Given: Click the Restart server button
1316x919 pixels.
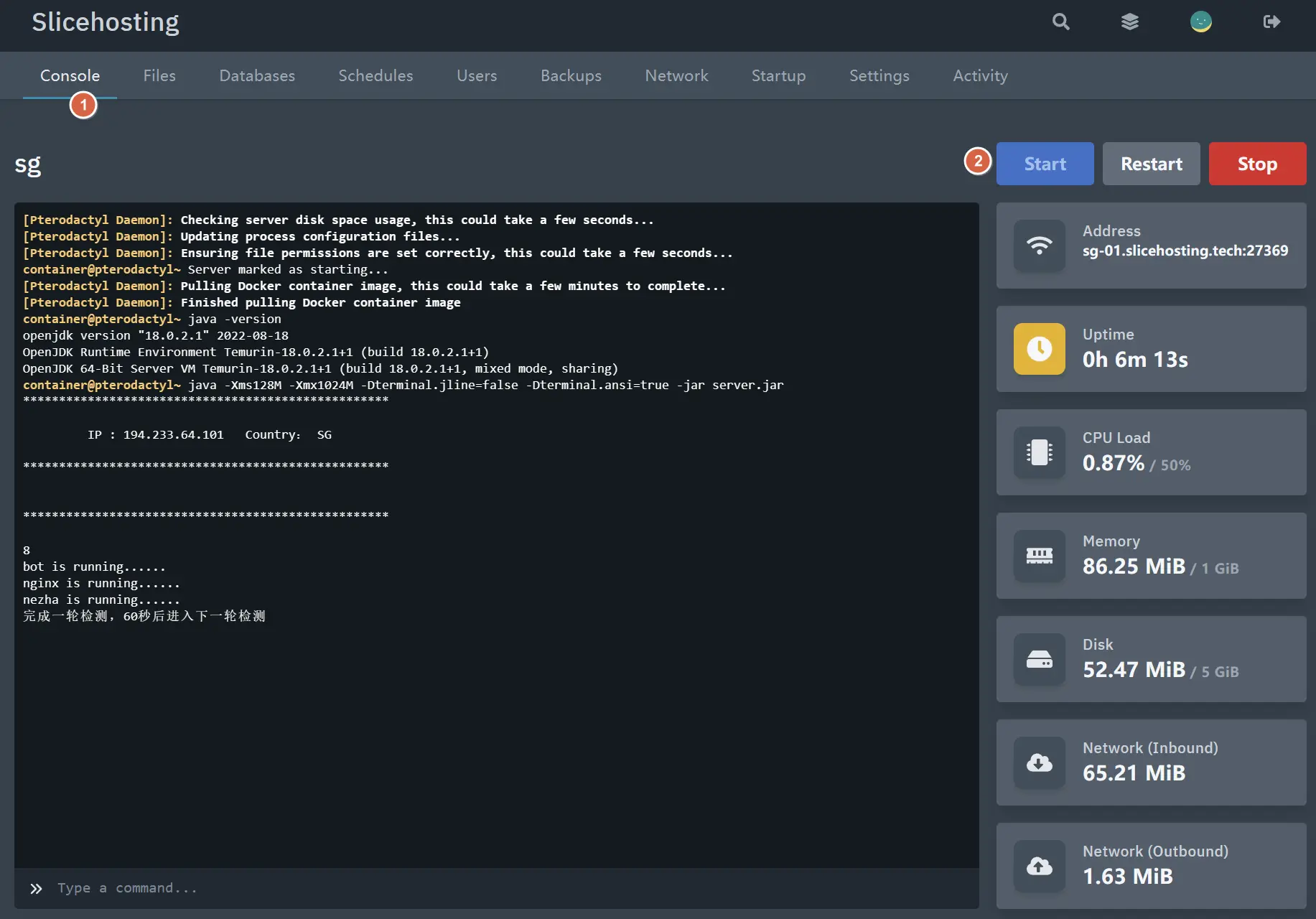Looking at the screenshot, I should (x=1151, y=164).
